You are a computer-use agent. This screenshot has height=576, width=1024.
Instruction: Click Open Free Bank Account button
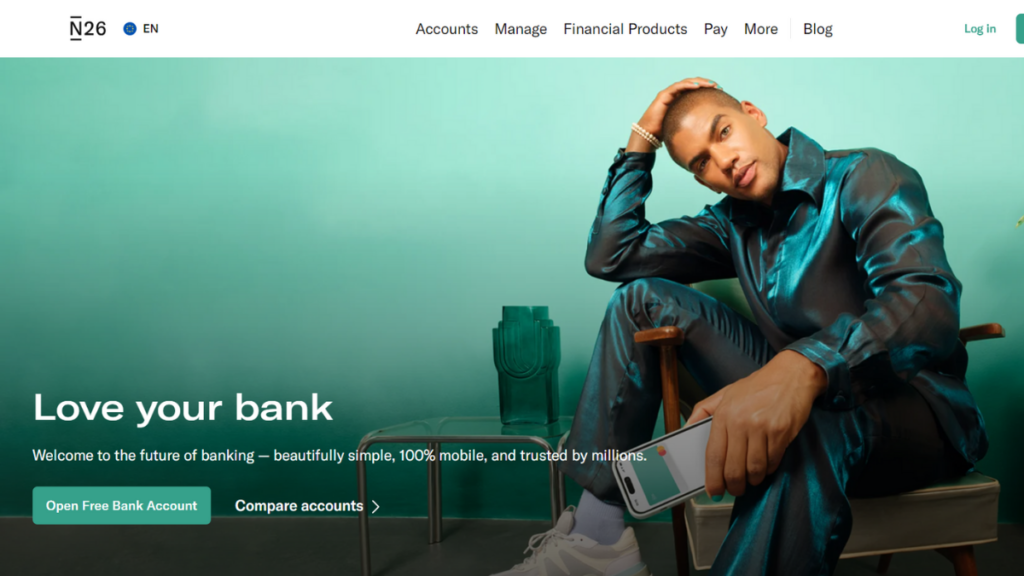[121, 505]
